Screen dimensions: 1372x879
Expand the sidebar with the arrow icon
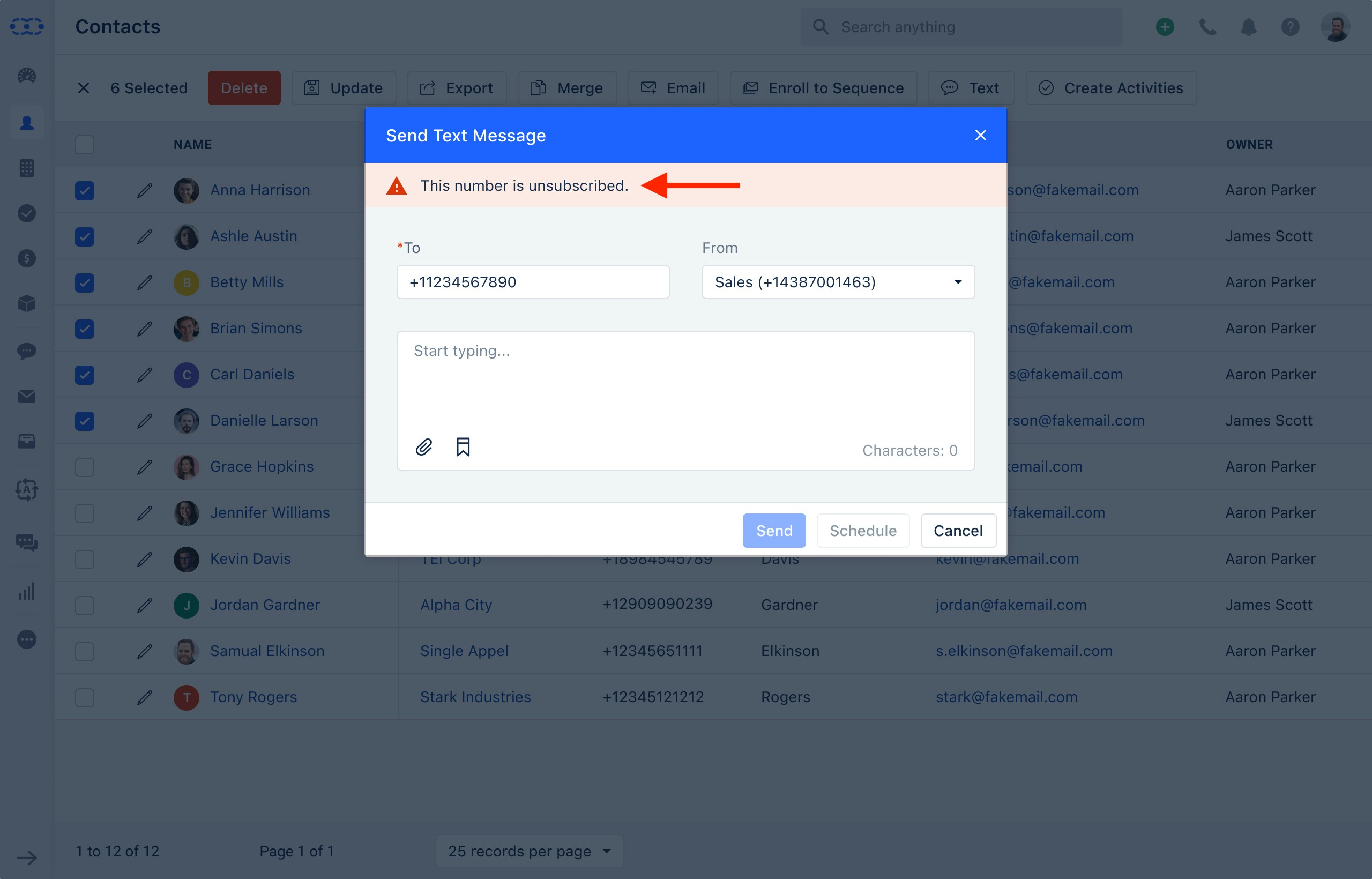click(27, 858)
